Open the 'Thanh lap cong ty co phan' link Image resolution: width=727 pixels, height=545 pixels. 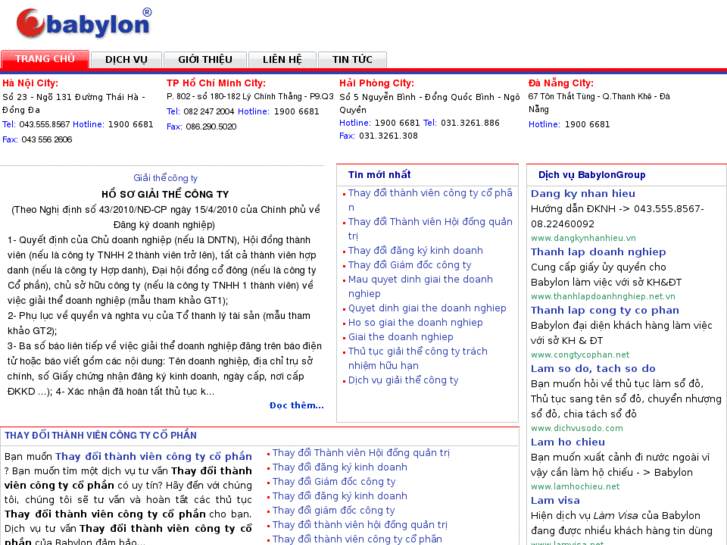(x=605, y=310)
